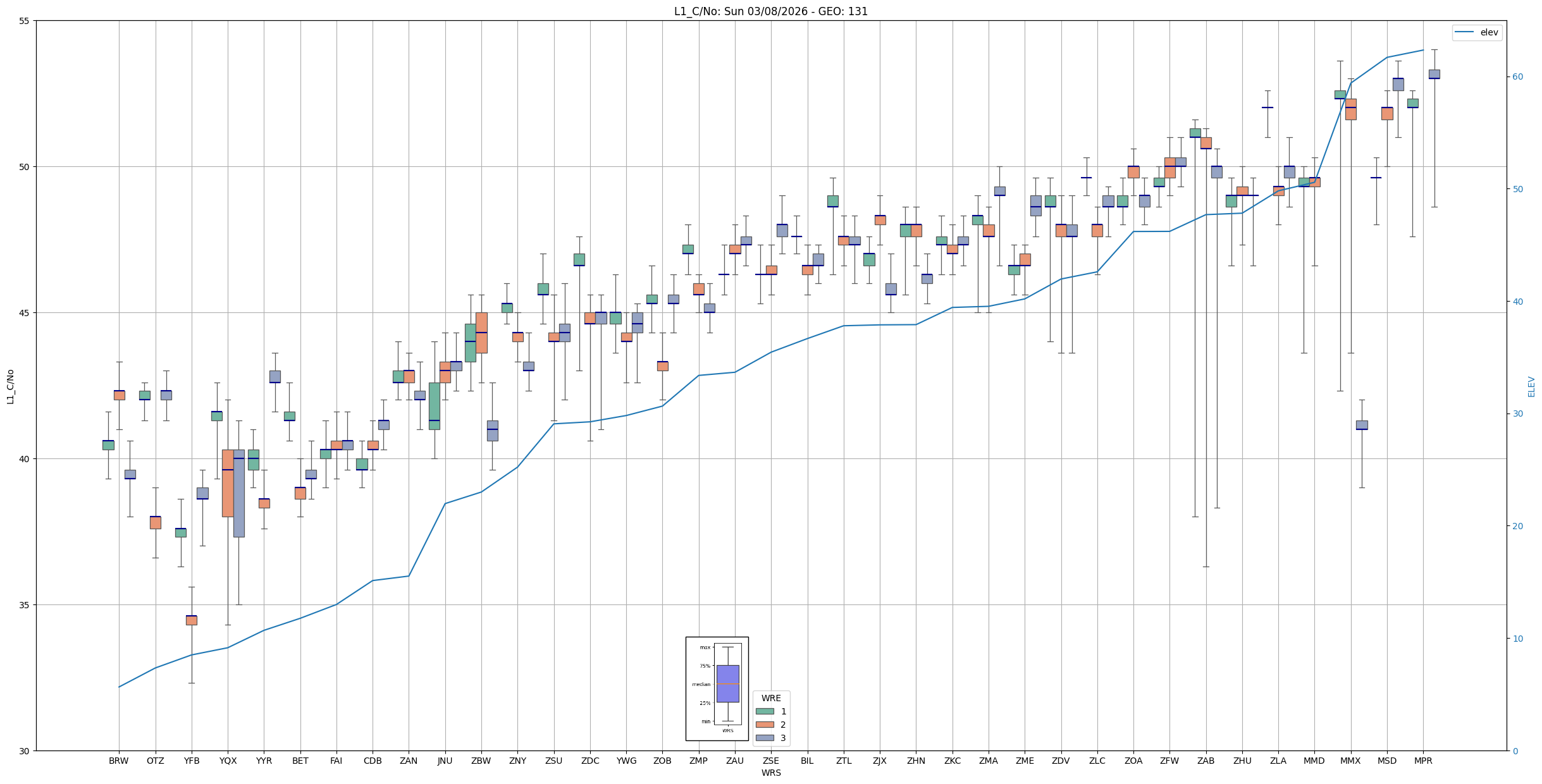
Task: Click the 30 tick on left axis
Action: tap(25, 751)
